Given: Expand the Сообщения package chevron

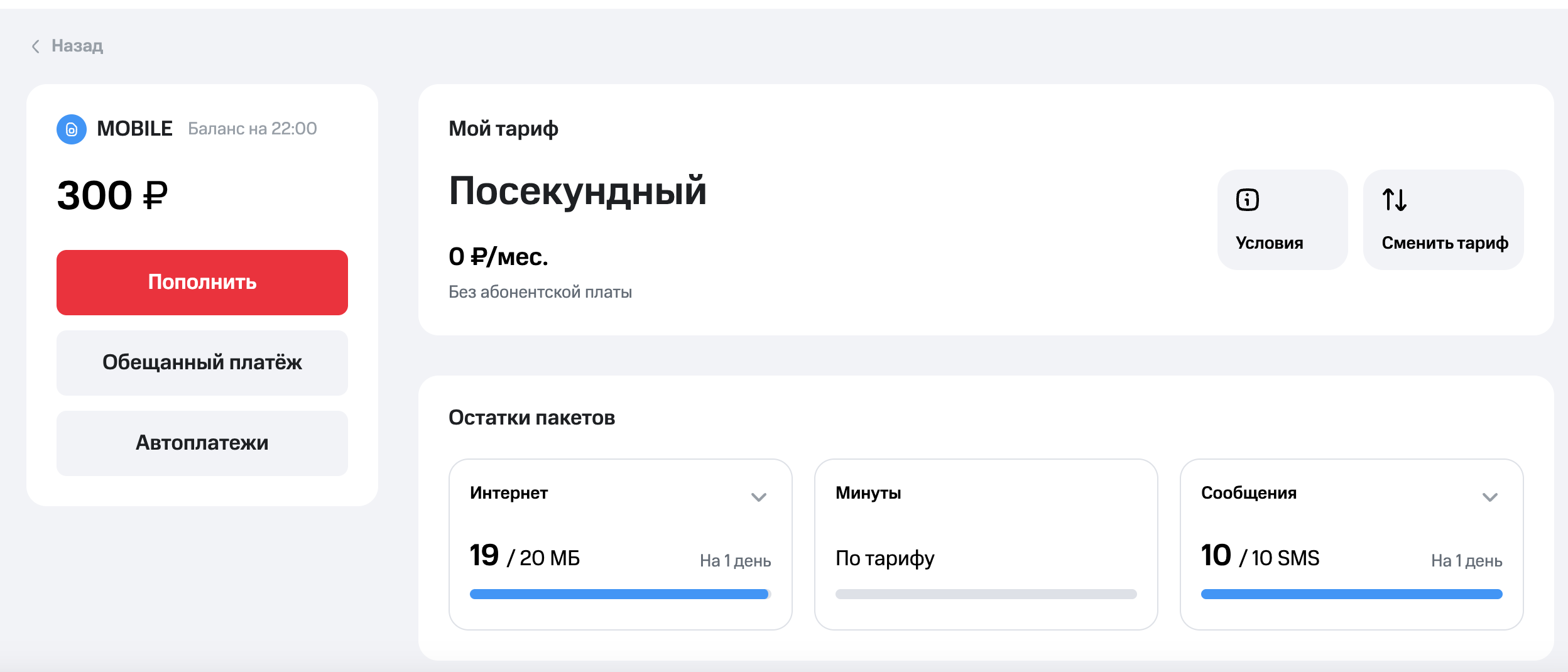Looking at the screenshot, I should [1490, 497].
